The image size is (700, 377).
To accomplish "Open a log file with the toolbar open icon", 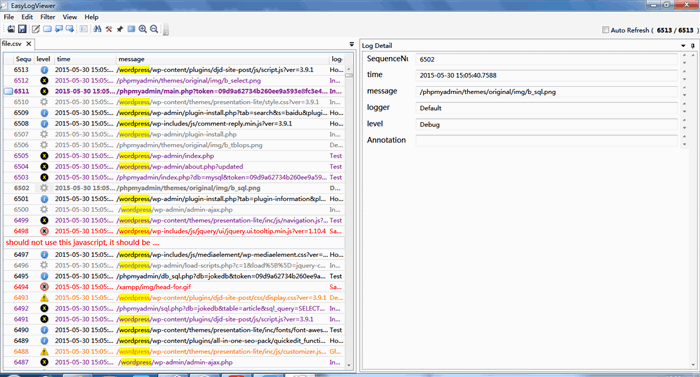I will 11,29.
